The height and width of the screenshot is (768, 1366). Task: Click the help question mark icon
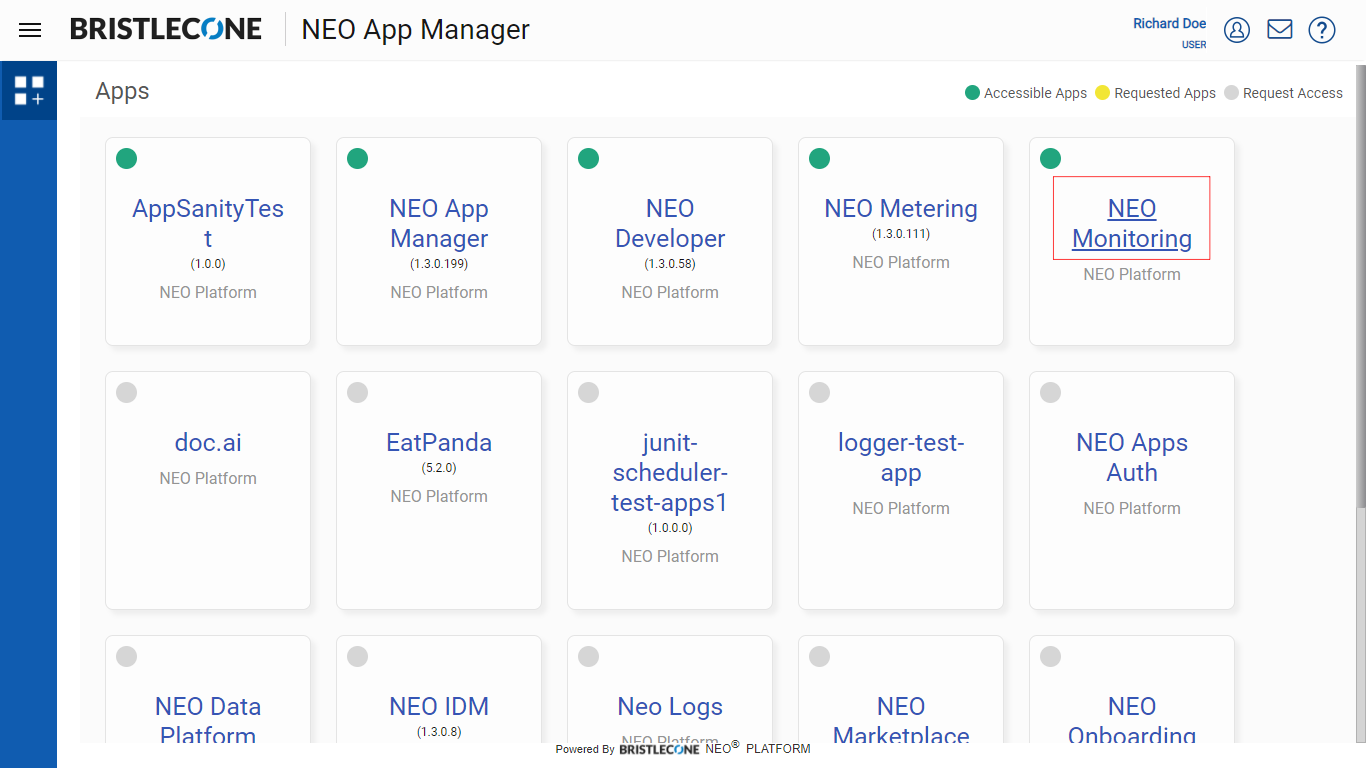coord(1322,30)
